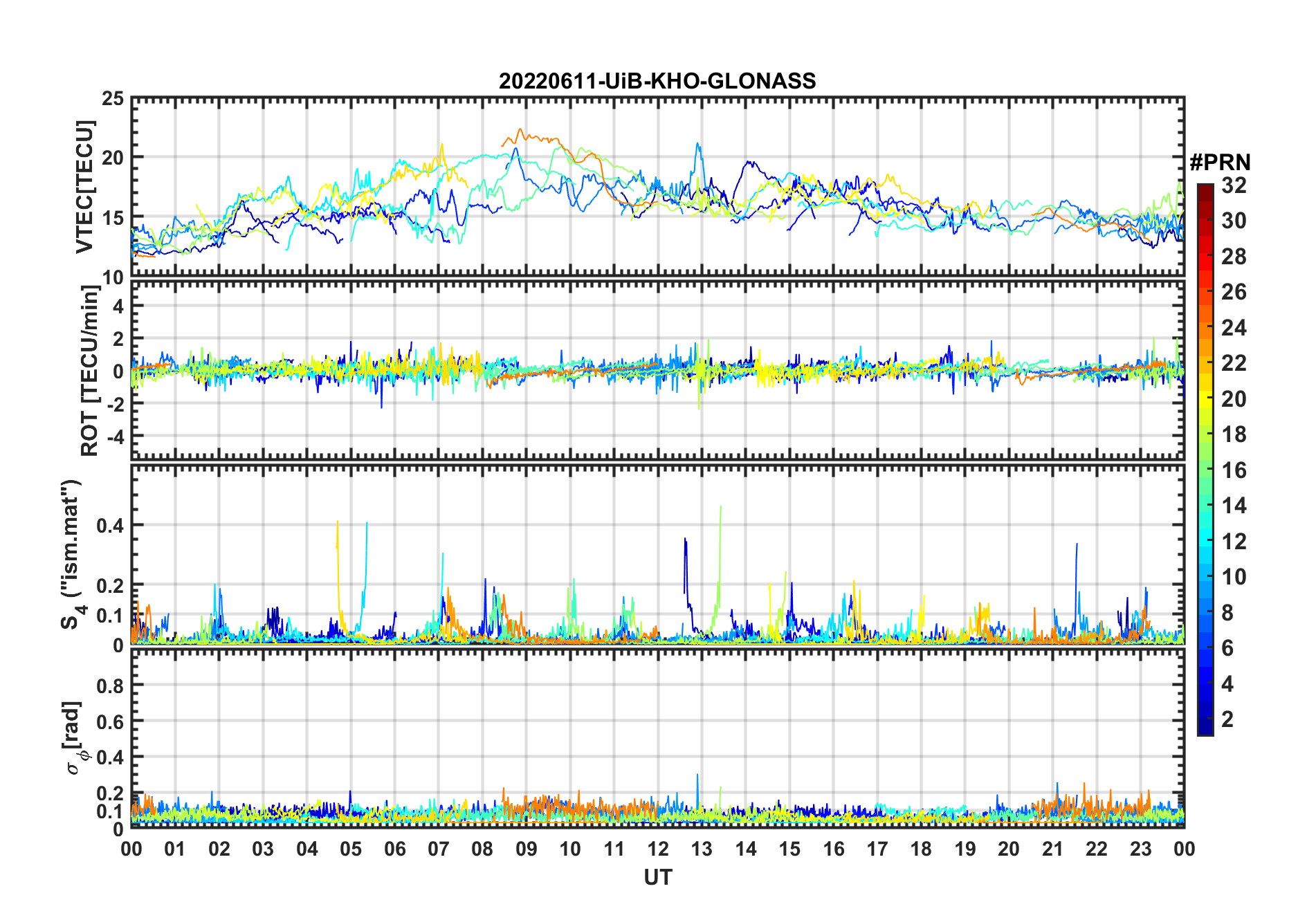Select the ROT [TECU/min] y-axis label
This screenshot has width=1316, height=920.
click(x=89, y=370)
